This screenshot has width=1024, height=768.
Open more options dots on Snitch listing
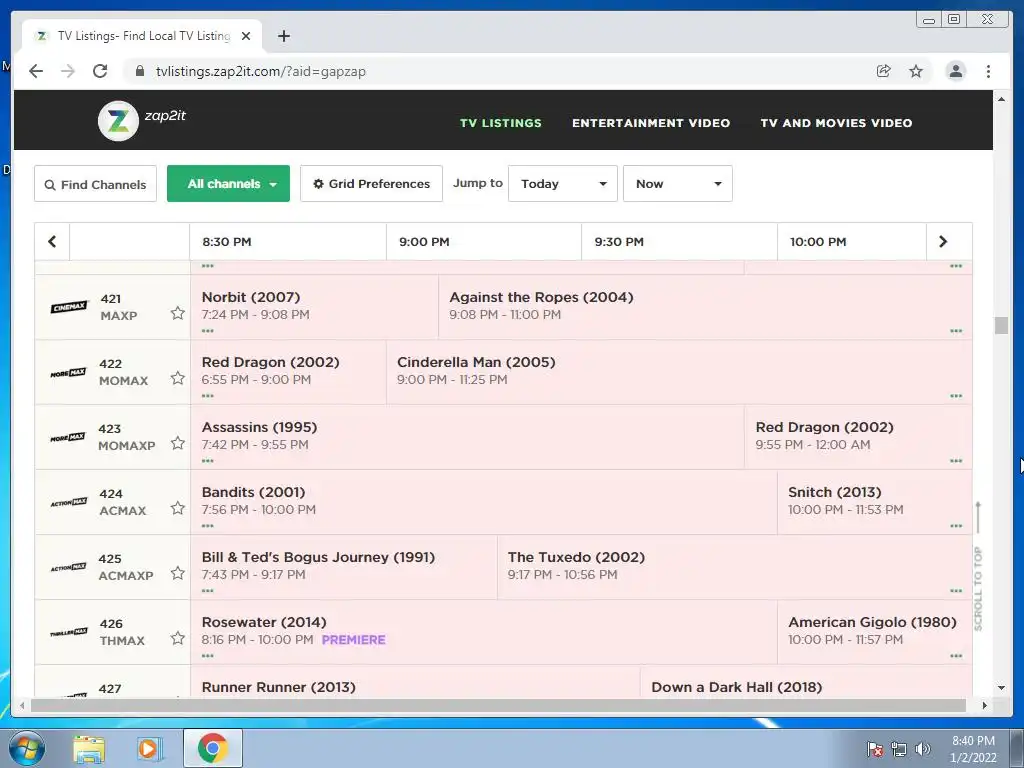[956, 526]
